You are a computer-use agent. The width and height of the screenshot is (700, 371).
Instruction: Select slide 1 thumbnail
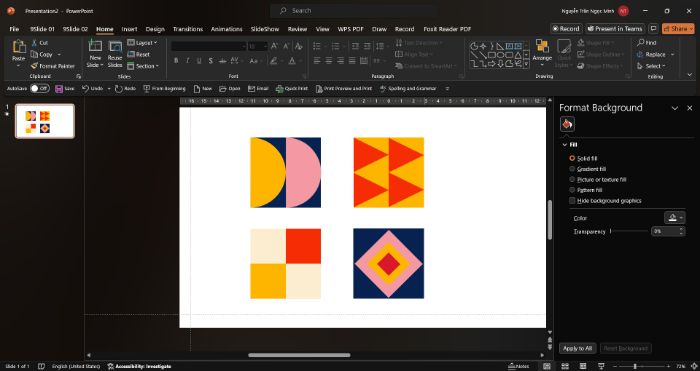[x=45, y=121]
